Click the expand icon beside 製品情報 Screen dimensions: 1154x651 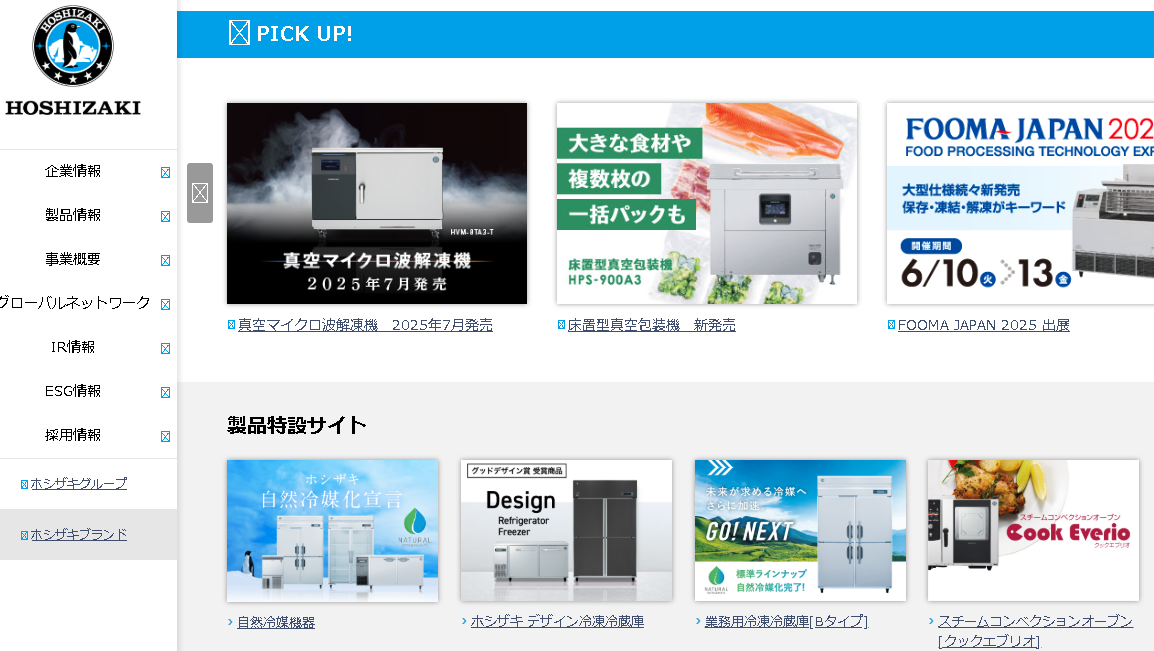coord(166,216)
